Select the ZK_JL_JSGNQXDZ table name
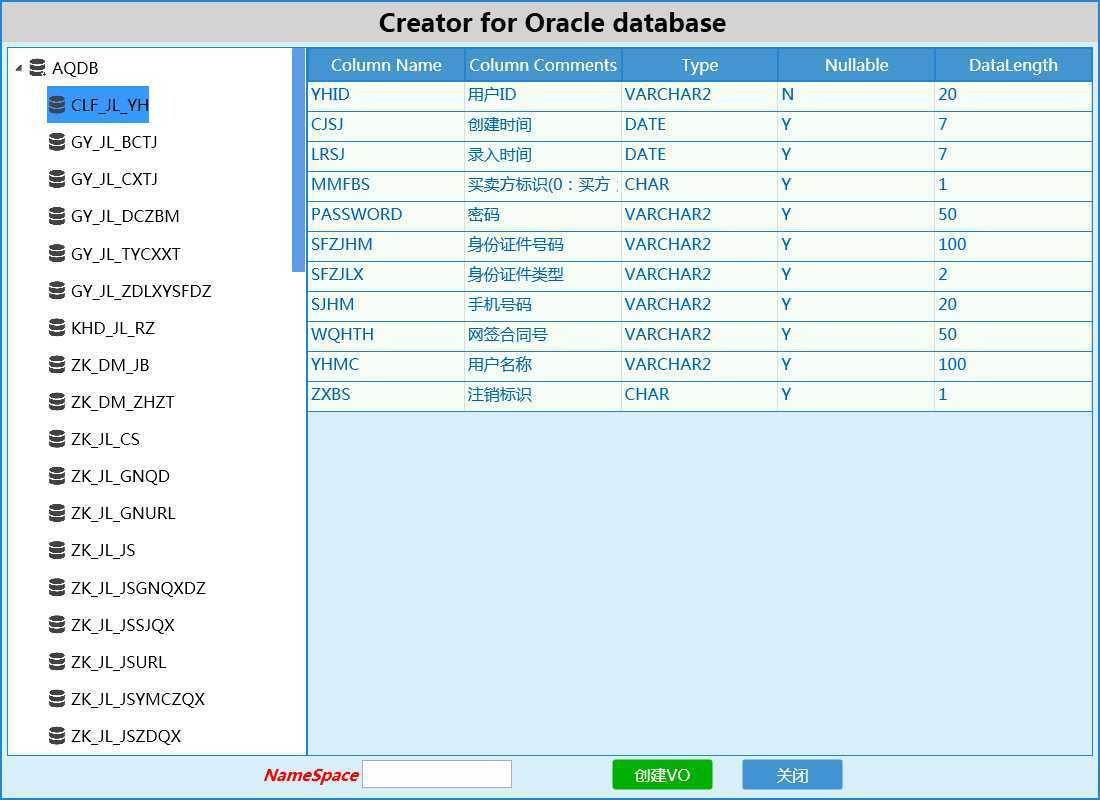1100x800 pixels. click(138, 587)
